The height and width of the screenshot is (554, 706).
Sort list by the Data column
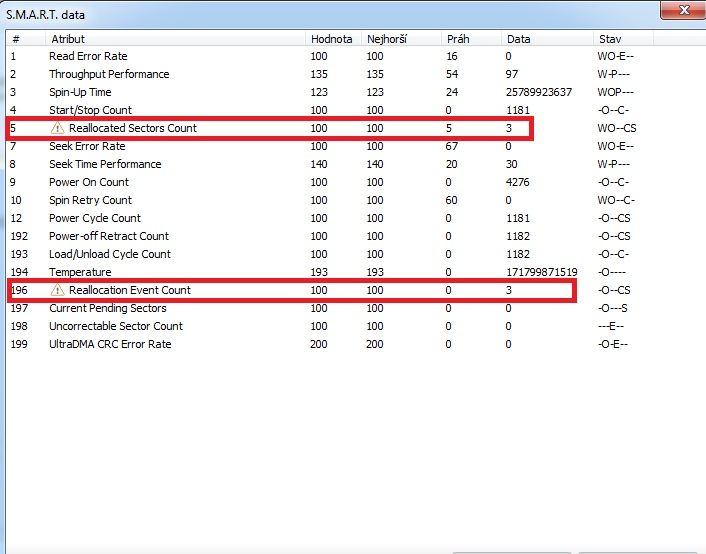[x=518, y=38]
